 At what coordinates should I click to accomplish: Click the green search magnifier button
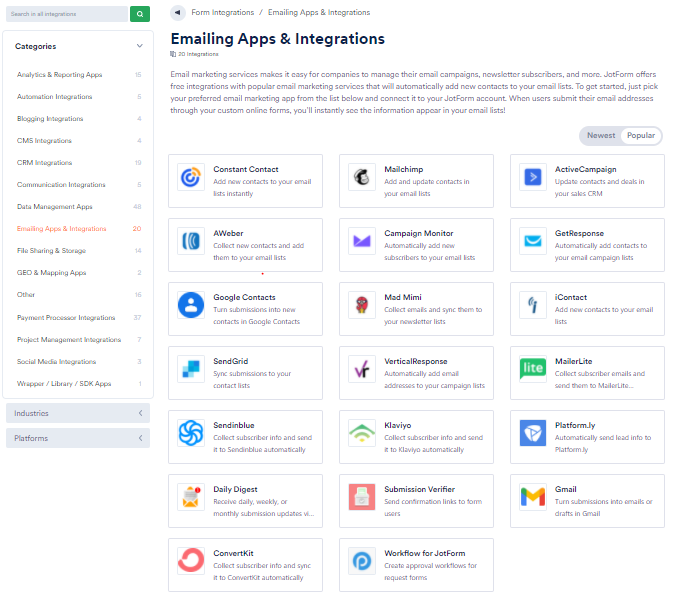(140, 14)
